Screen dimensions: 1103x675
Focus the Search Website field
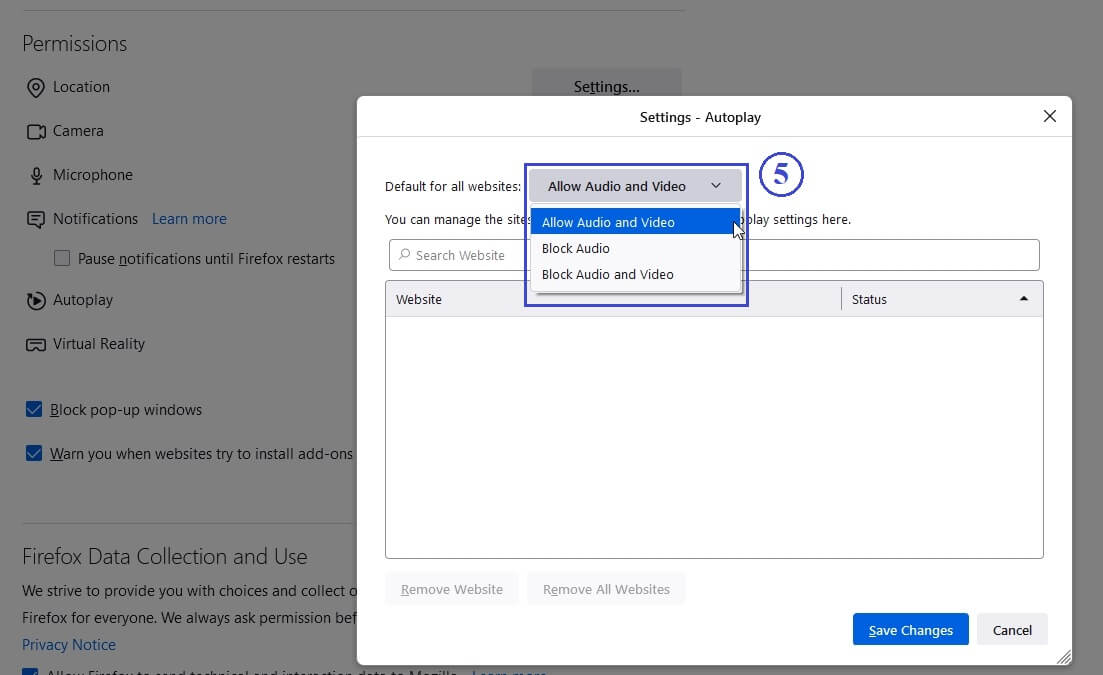click(714, 255)
